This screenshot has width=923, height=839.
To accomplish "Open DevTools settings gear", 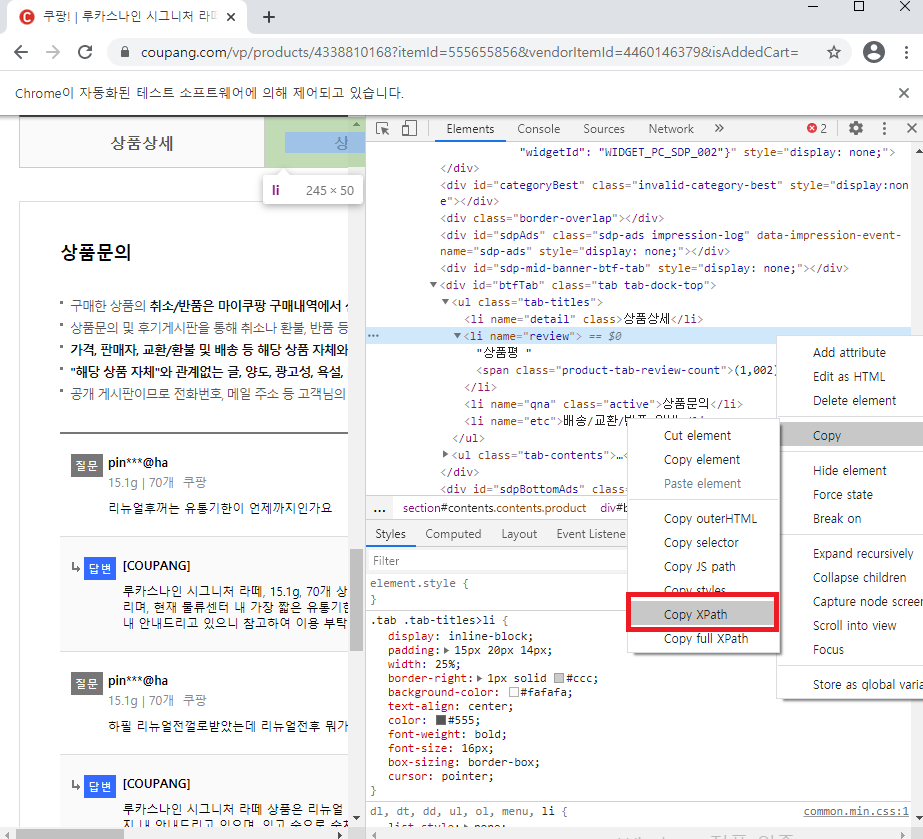I will click(x=855, y=128).
